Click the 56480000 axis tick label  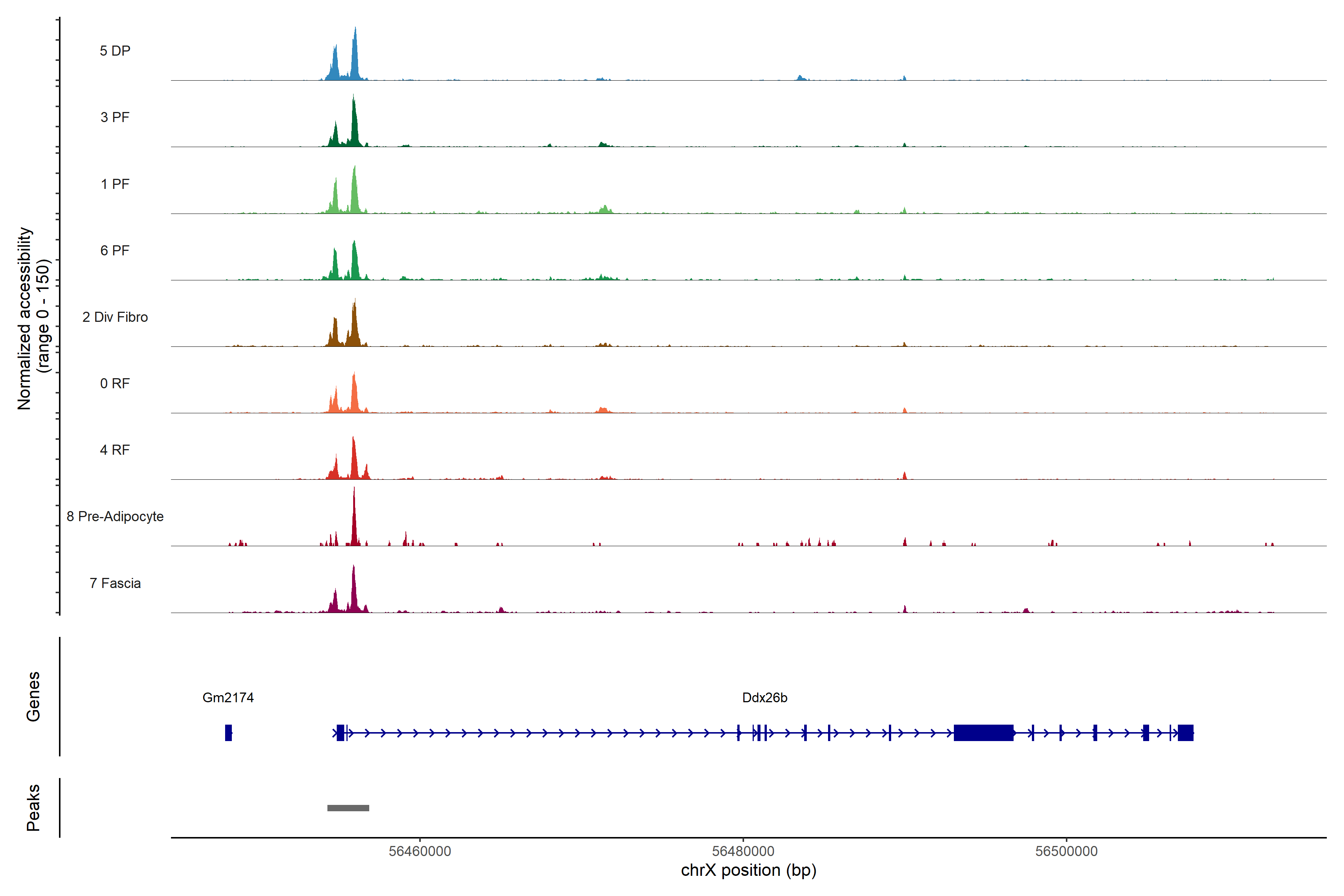(x=743, y=852)
